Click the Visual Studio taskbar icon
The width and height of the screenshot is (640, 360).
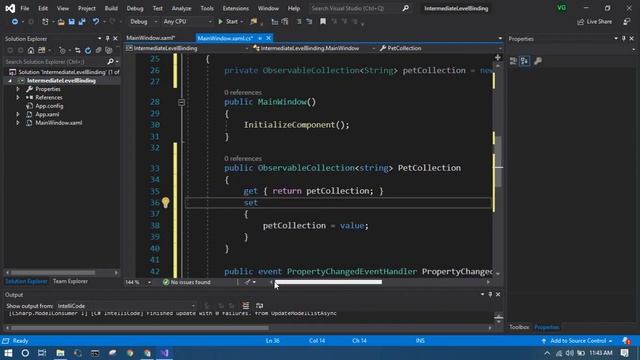(164, 353)
